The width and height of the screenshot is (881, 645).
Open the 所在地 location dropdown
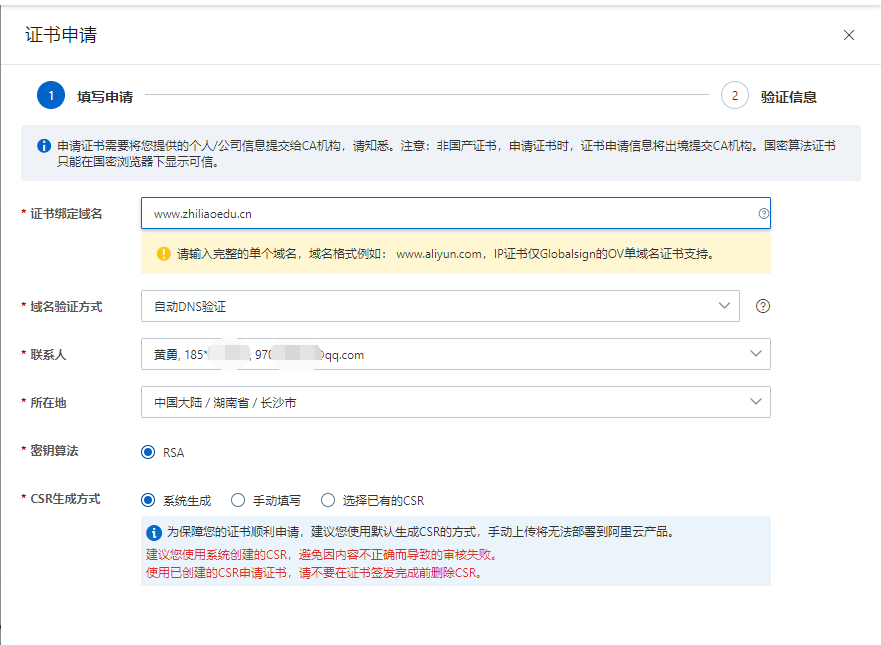[x=455, y=402]
